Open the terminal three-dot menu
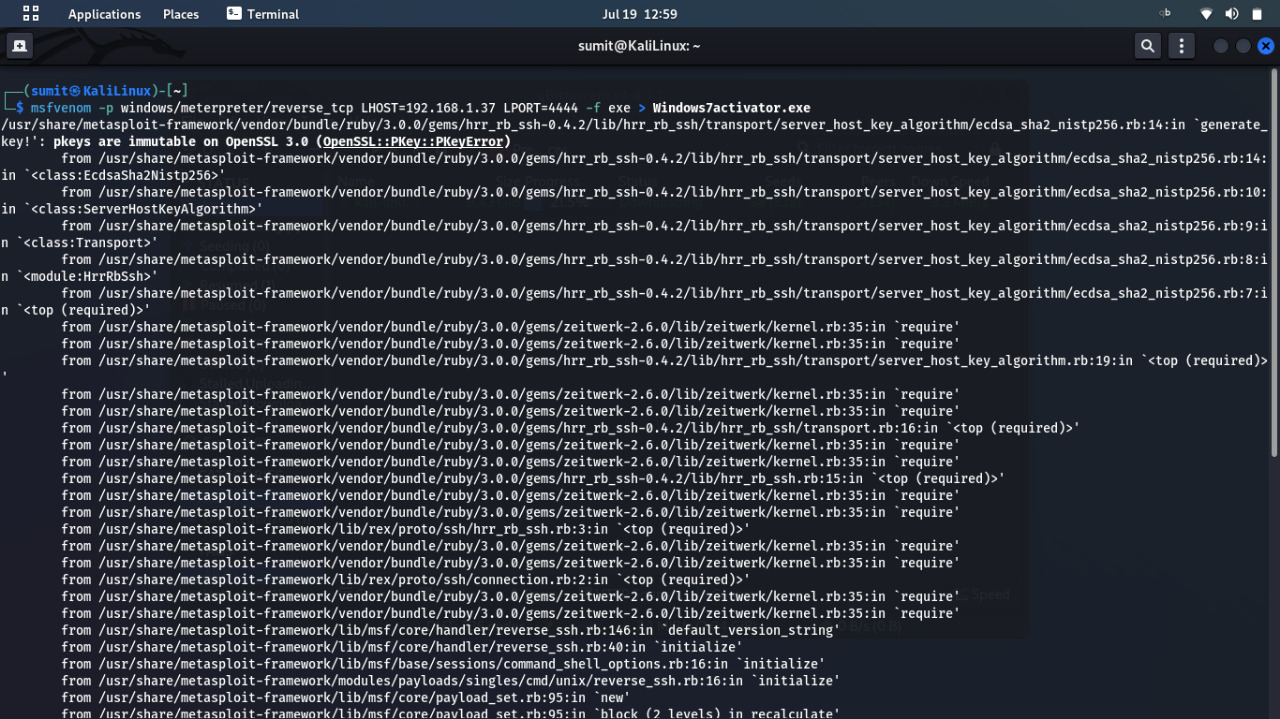Screen dimensions: 1280x719 pos(1181,46)
